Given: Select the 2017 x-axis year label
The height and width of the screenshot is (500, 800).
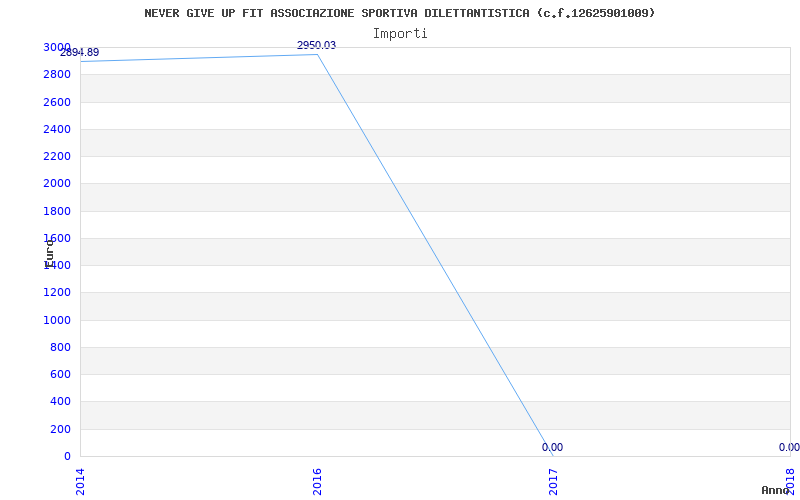Looking at the screenshot, I should (553, 483).
